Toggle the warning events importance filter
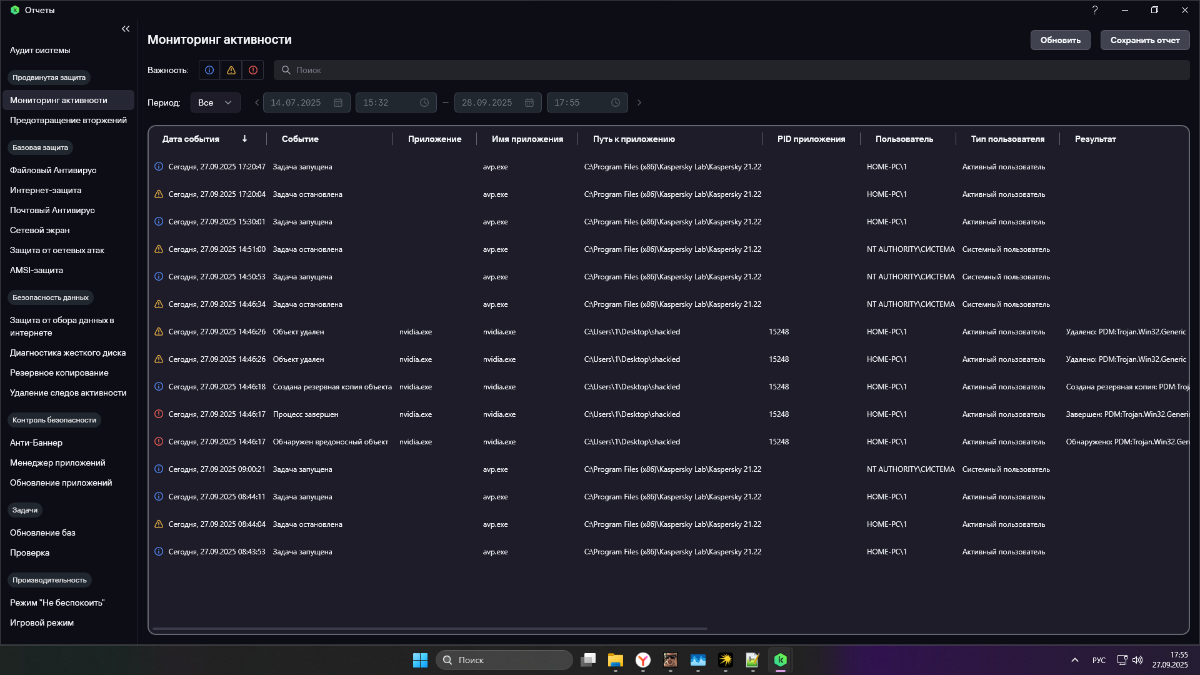Viewport: 1200px width, 675px height. click(x=231, y=70)
